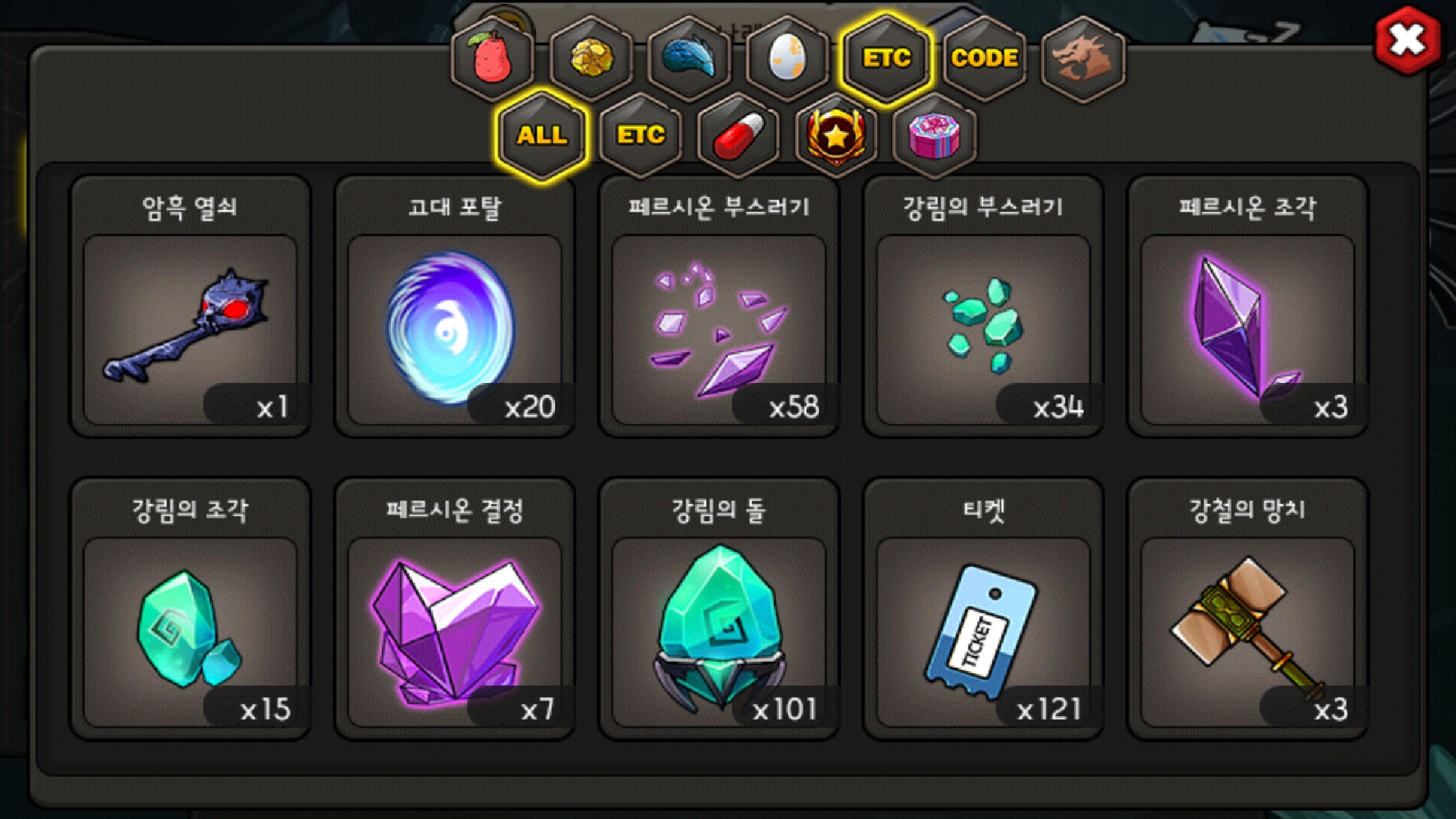The image size is (1456, 819).
Task: Pick the 강철의 망치 hammer item
Action: (x=1247, y=609)
